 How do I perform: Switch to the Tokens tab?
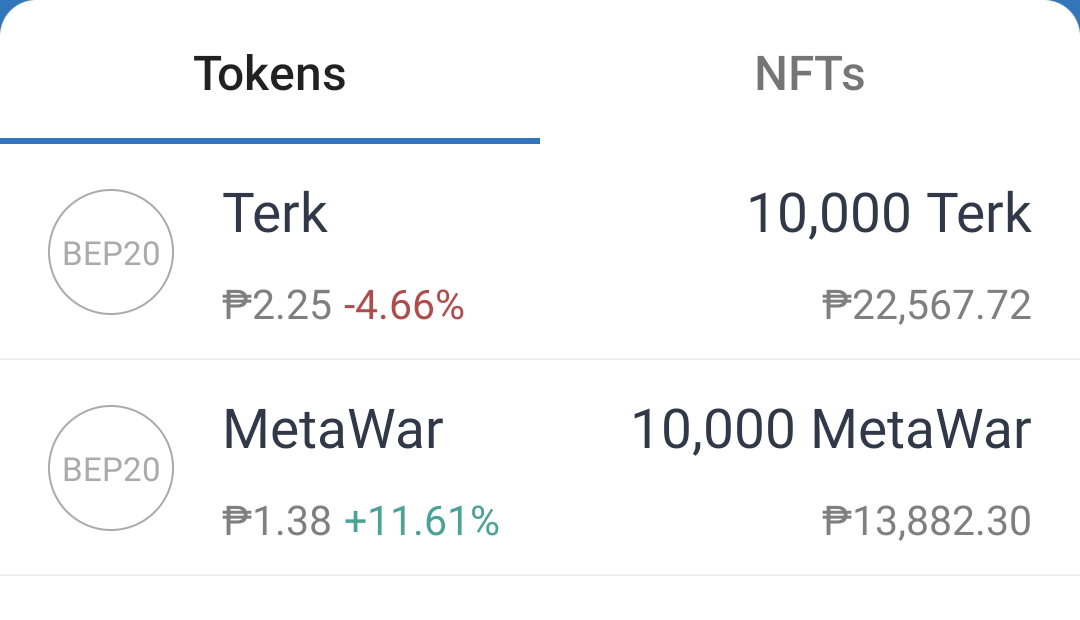[x=269, y=74]
